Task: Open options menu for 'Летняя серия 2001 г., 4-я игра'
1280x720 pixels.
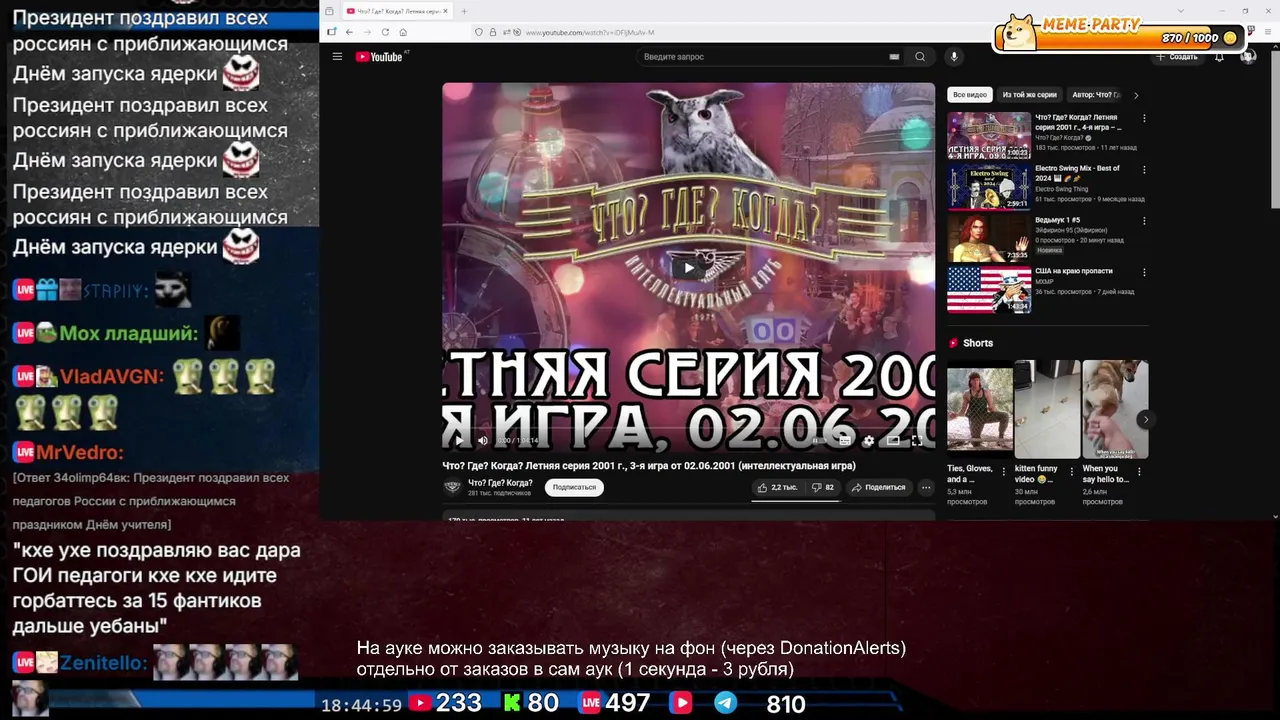Action: click(1144, 118)
